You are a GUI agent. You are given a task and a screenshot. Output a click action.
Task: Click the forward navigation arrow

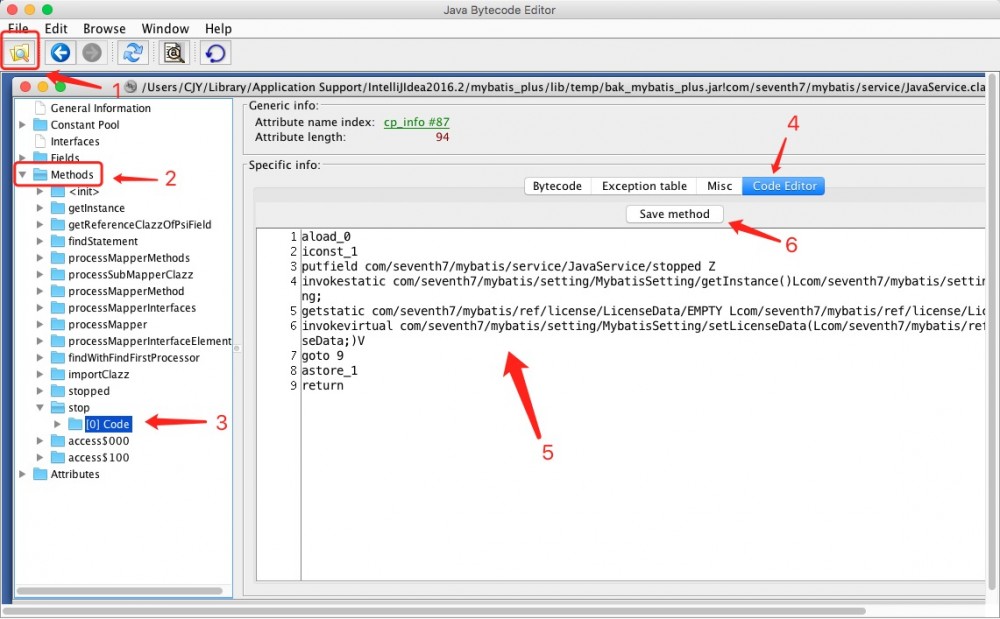click(x=91, y=53)
